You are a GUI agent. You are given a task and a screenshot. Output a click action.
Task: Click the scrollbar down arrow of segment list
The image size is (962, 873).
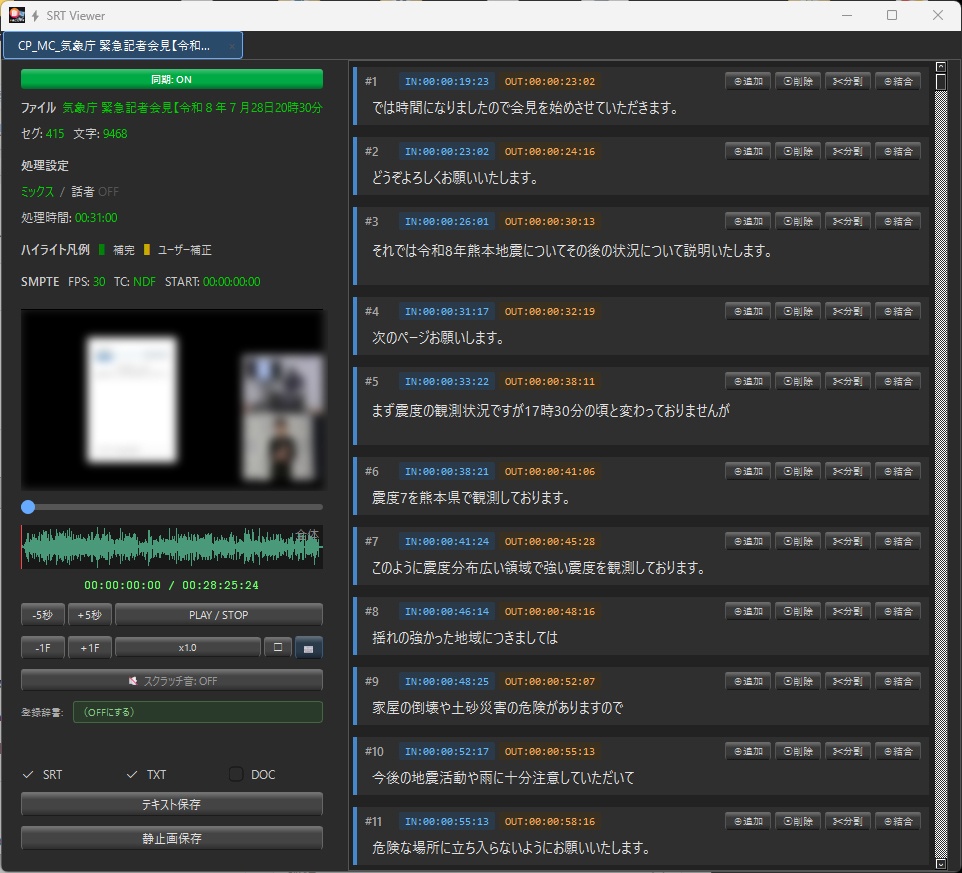click(x=941, y=863)
